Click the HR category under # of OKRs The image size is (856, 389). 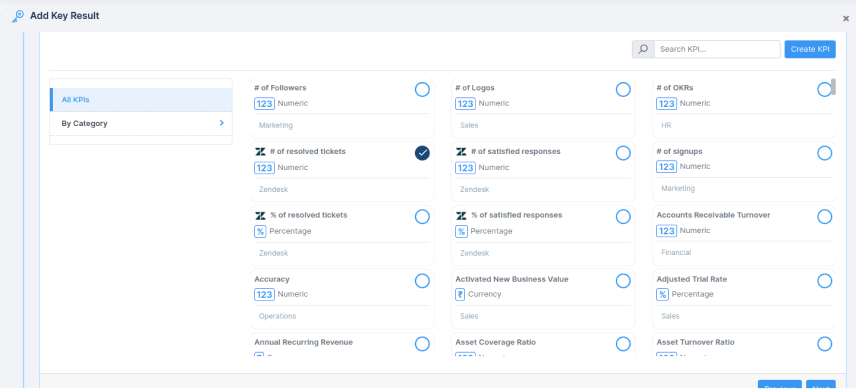pyautogui.click(x=666, y=125)
